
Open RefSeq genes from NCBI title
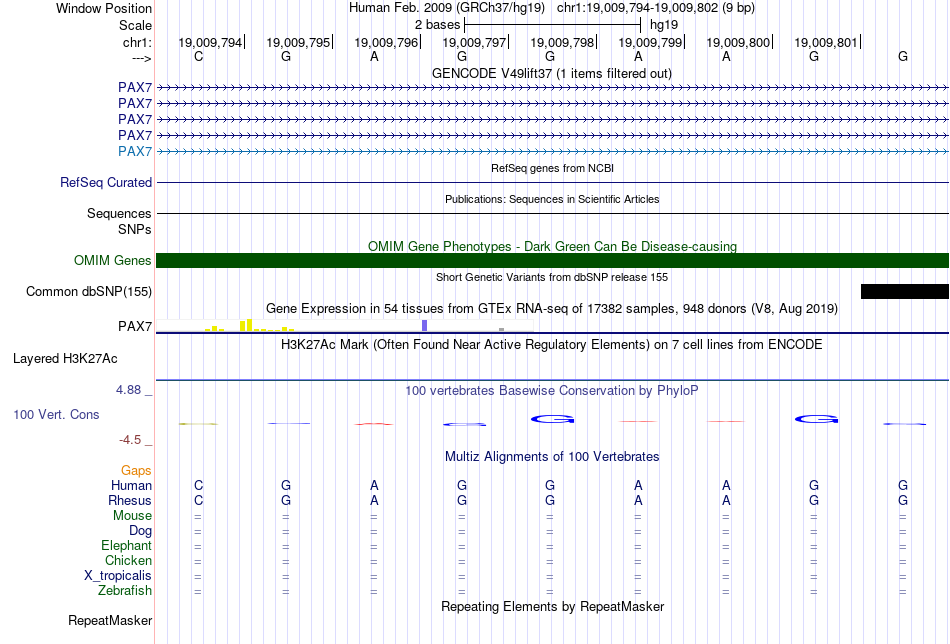click(x=552, y=168)
